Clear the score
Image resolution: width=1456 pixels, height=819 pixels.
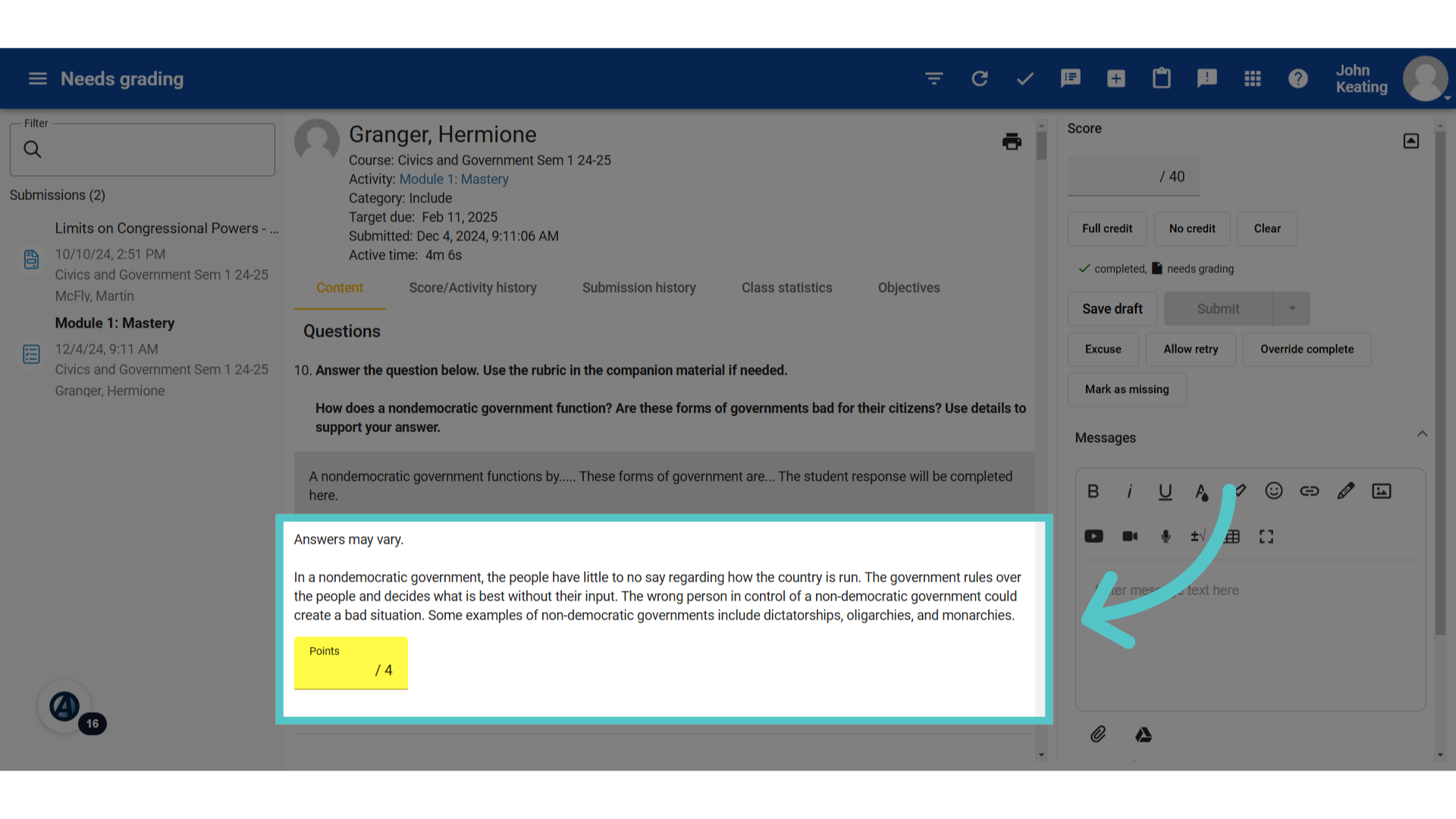[x=1267, y=229]
